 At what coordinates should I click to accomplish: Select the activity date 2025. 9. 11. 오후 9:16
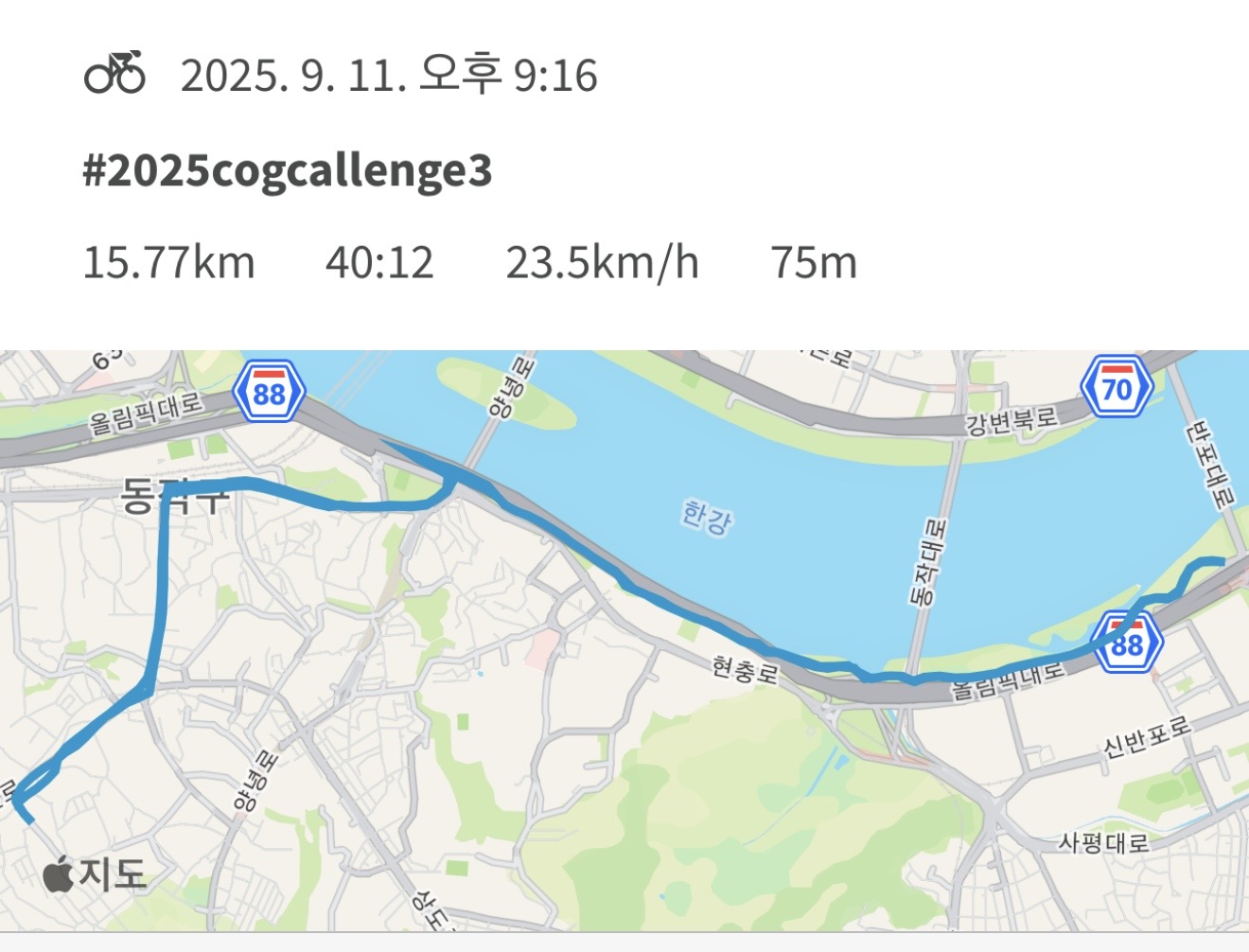tap(389, 75)
